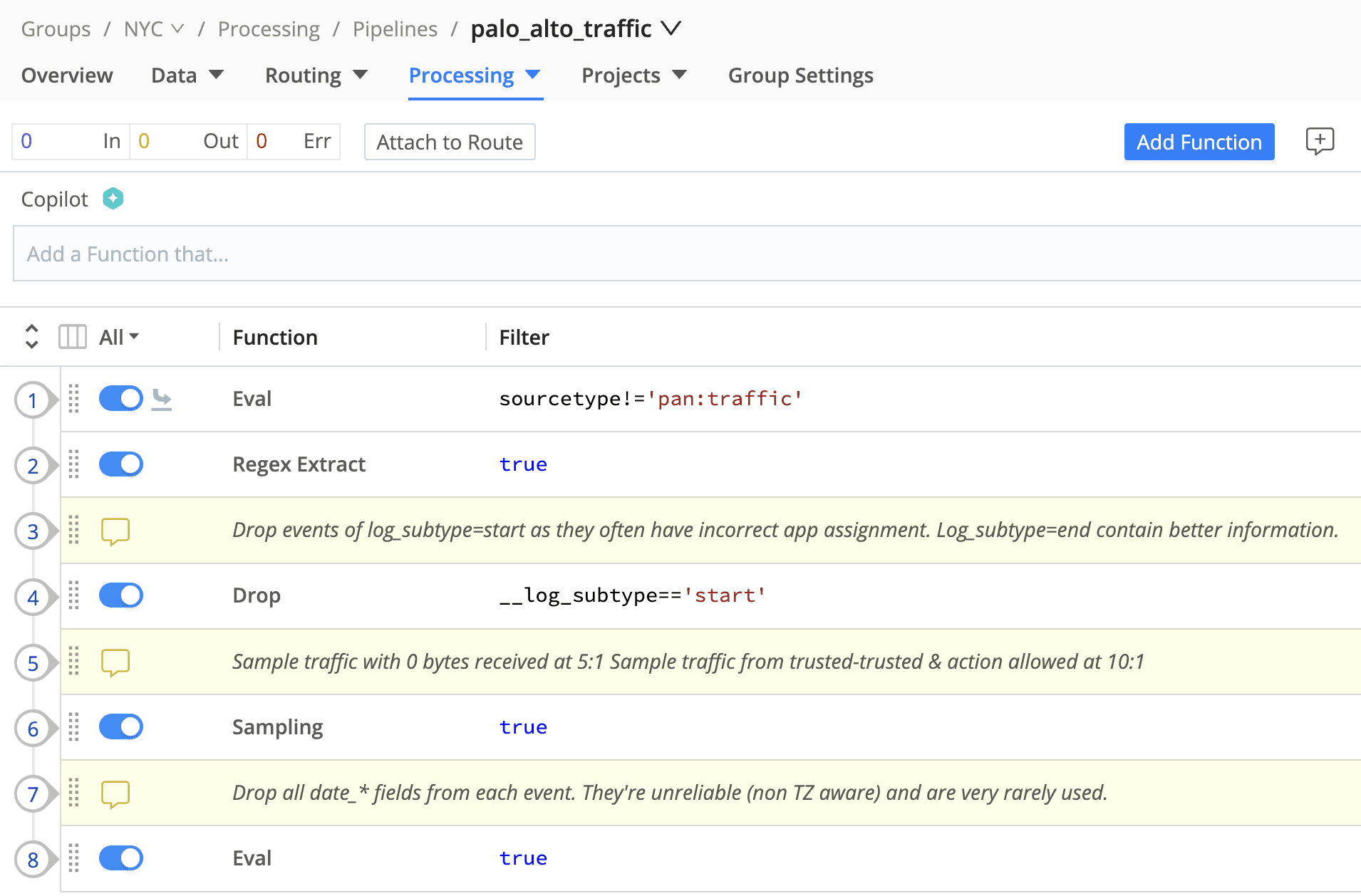This screenshot has height=896, width=1361.
Task: Click the Copilot 'Add a Function that...' field
Action: pos(684,254)
